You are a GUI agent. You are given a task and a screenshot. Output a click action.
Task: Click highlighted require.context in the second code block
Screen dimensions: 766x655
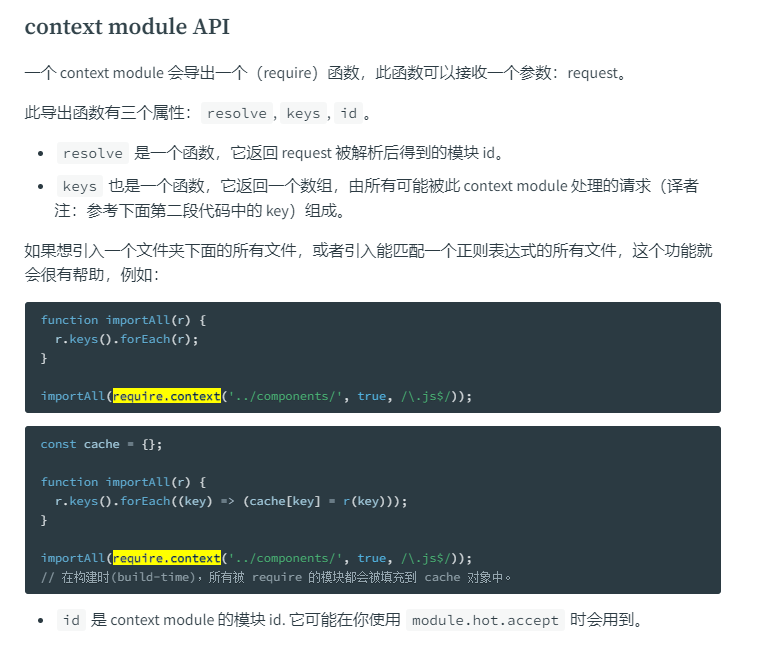pyautogui.click(x=167, y=558)
